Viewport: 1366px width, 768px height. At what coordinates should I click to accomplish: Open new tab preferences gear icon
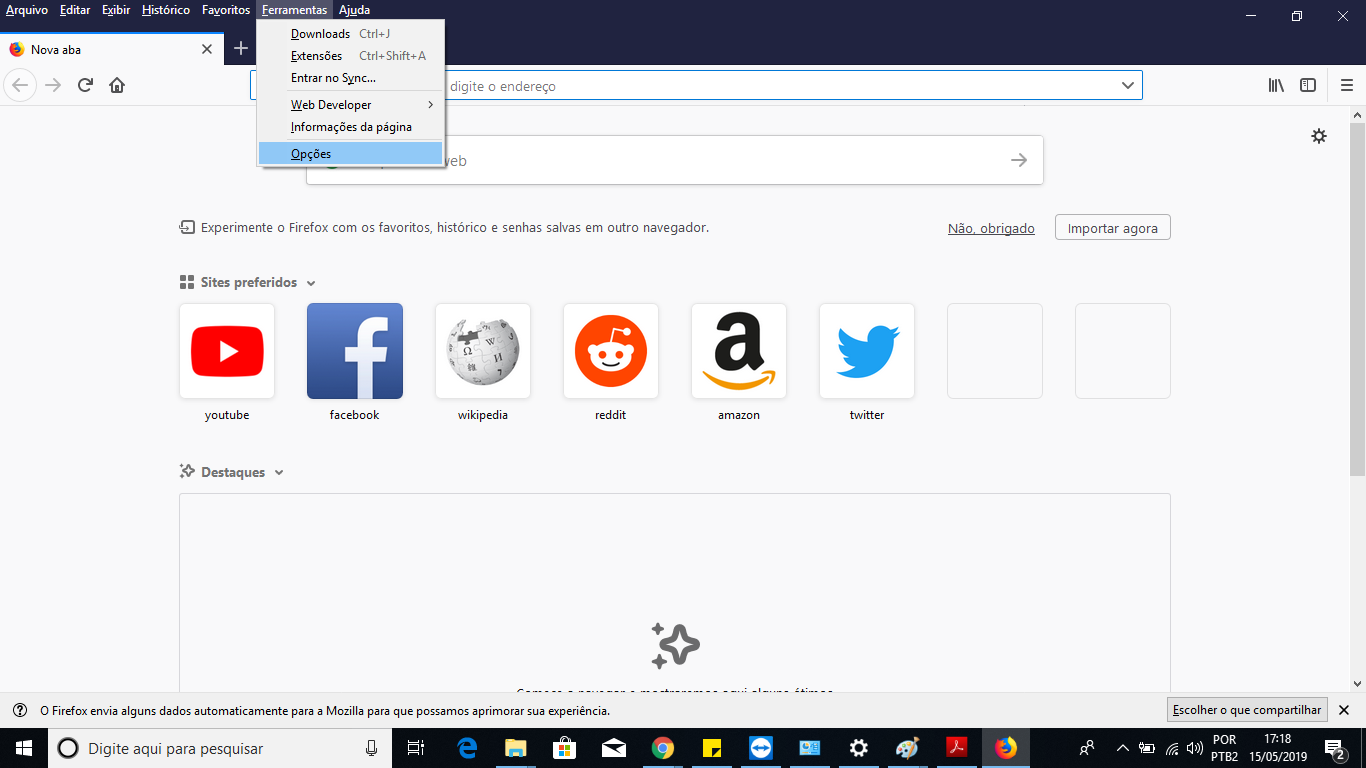pos(1319,136)
